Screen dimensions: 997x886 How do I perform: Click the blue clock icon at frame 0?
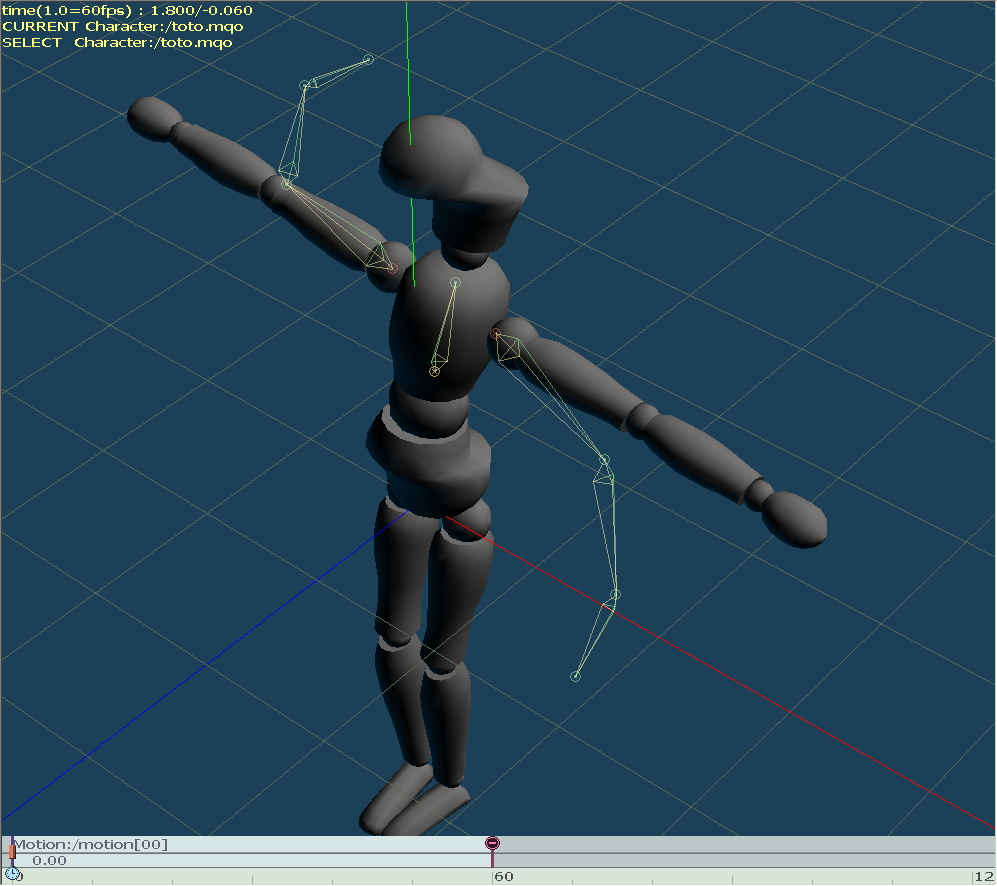tap(12, 874)
